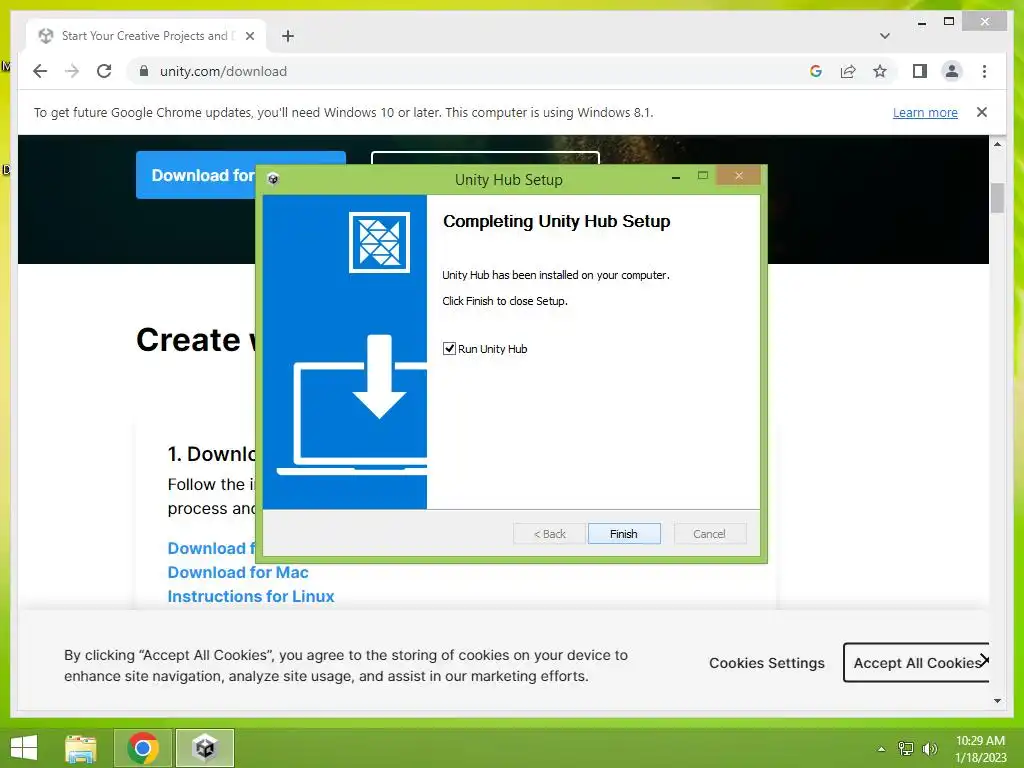The width and height of the screenshot is (1024, 768).
Task: Close the Unity Hub Setup dialog
Action: coord(739,176)
